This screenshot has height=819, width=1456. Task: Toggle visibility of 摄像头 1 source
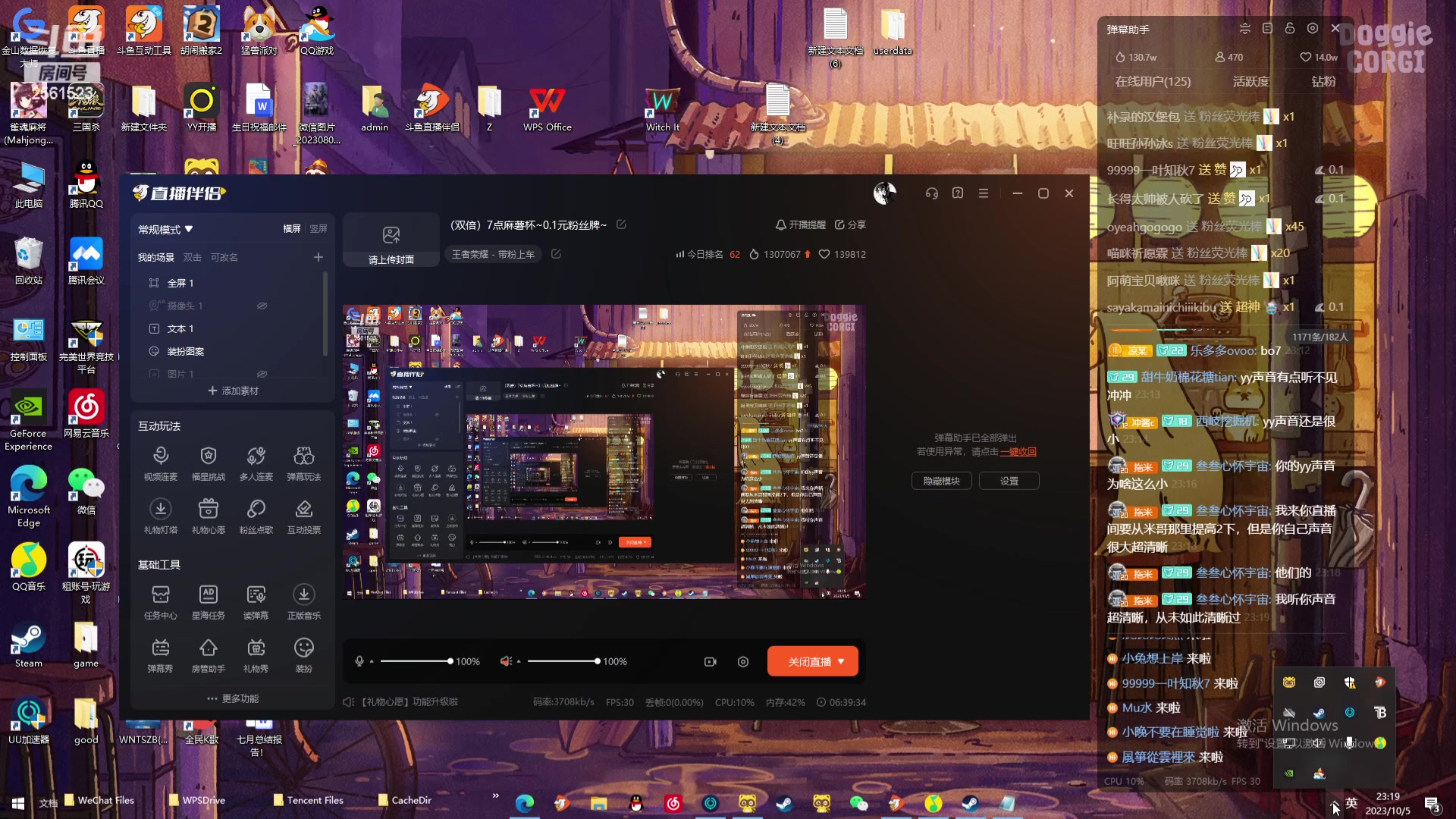click(262, 306)
